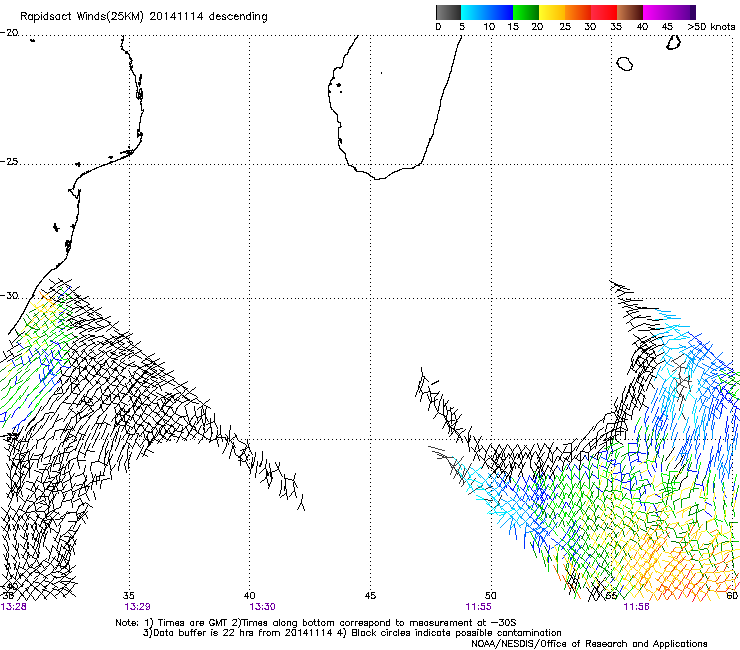Click the legend tick label '25'
740x650 pixels.
565,26
